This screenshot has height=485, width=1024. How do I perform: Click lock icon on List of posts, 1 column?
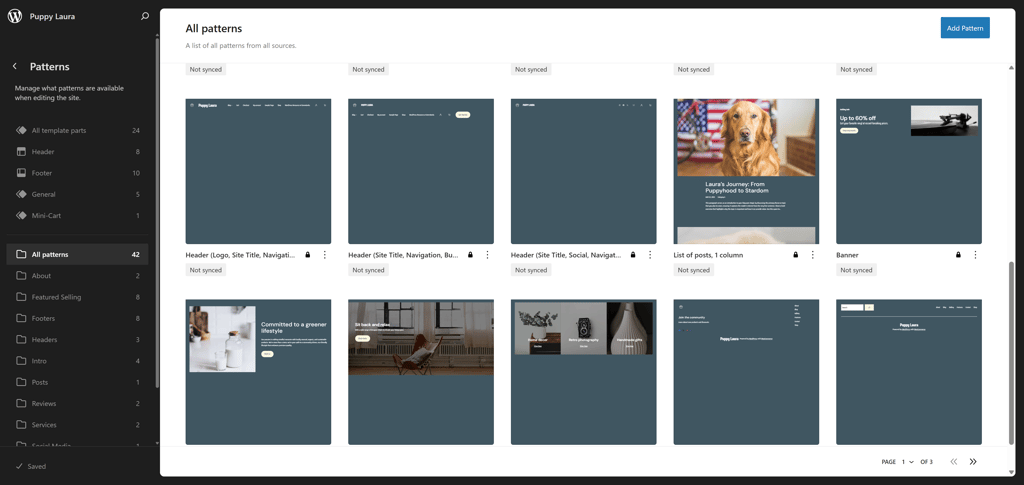(x=795, y=255)
